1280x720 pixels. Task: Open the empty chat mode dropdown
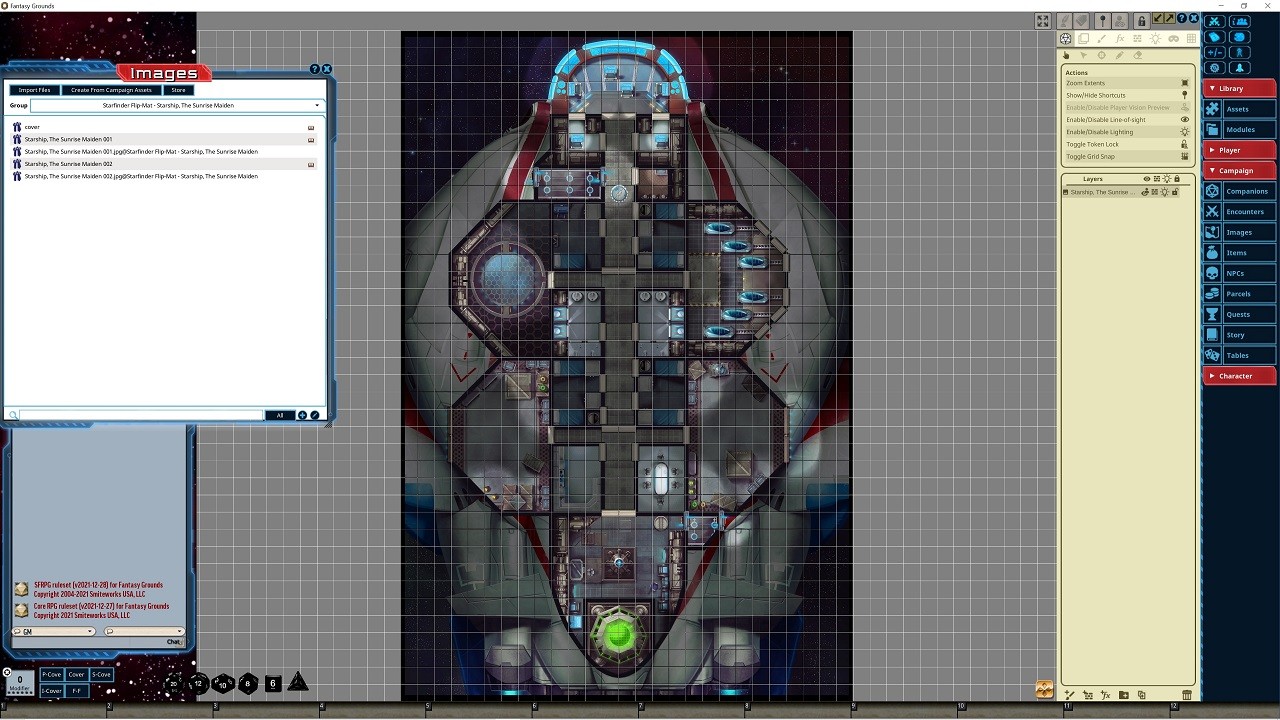pos(144,632)
